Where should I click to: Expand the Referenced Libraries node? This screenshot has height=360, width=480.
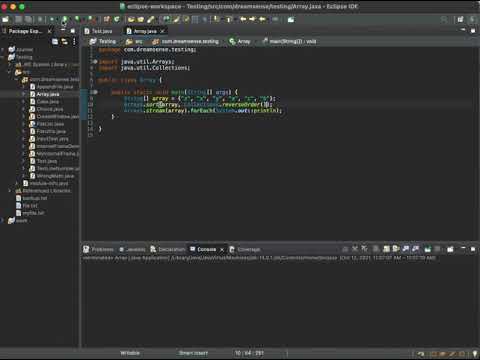(10, 191)
